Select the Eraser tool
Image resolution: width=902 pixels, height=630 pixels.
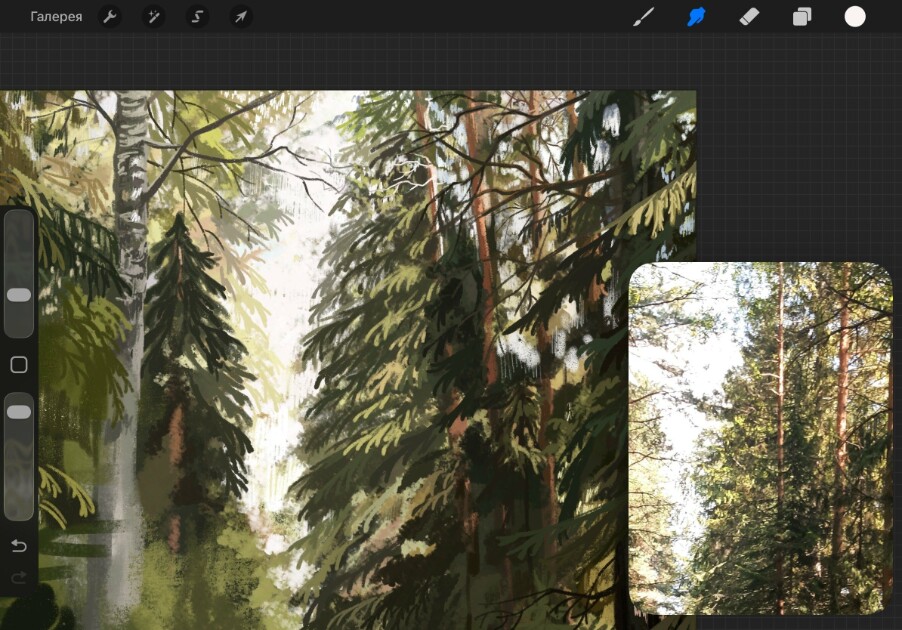pyautogui.click(x=749, y=17)
